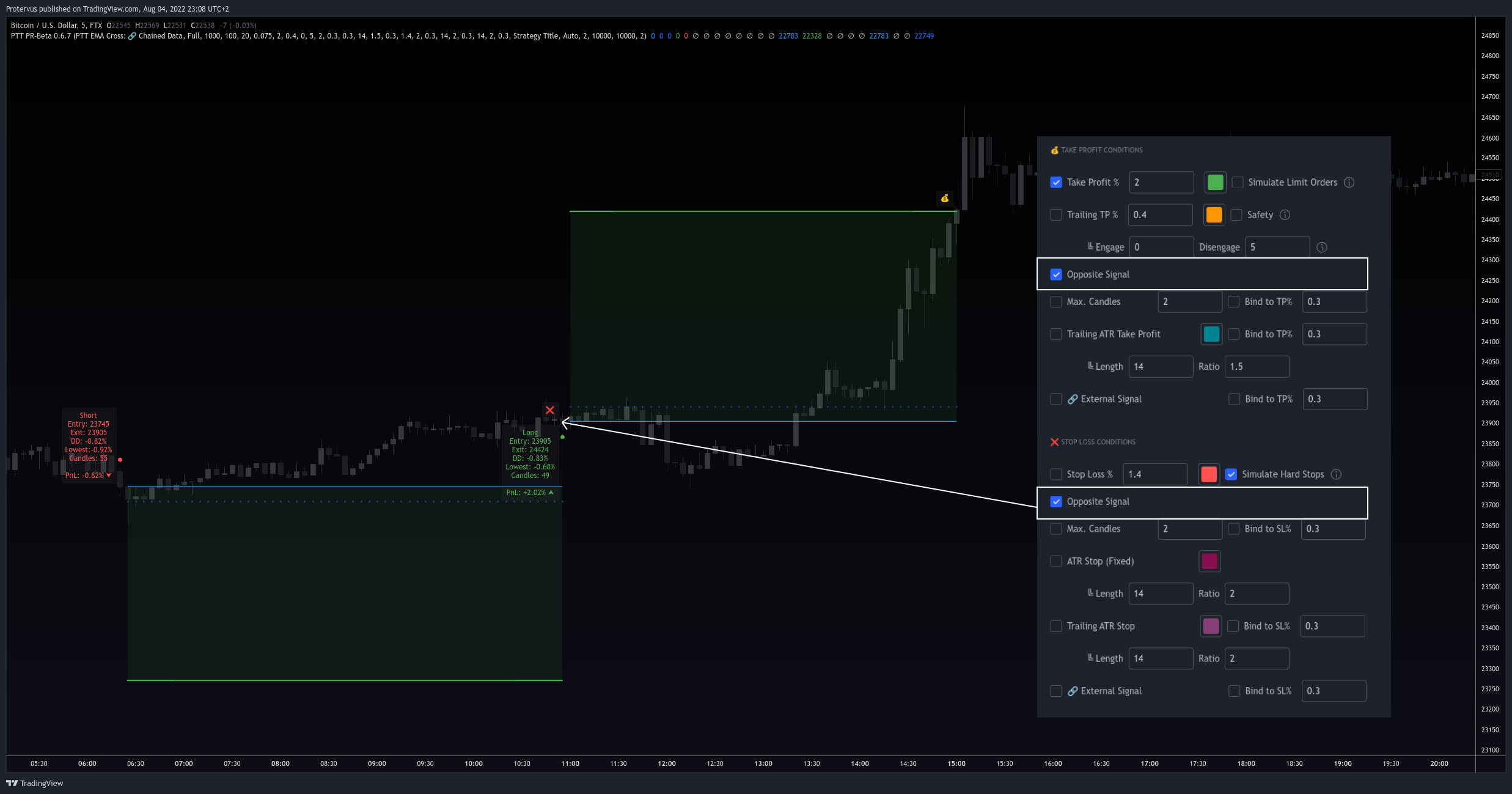
Task: Click the Trailing ATR Take Profit Ratio field 1.5
Action: pyautogui.click(x=1257, y=366)
